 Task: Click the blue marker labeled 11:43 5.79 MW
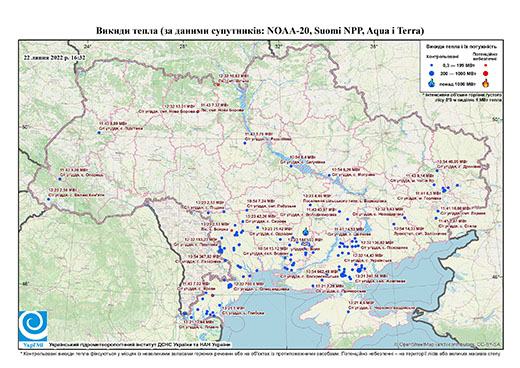pyautogui.click(x=245, y=143)
